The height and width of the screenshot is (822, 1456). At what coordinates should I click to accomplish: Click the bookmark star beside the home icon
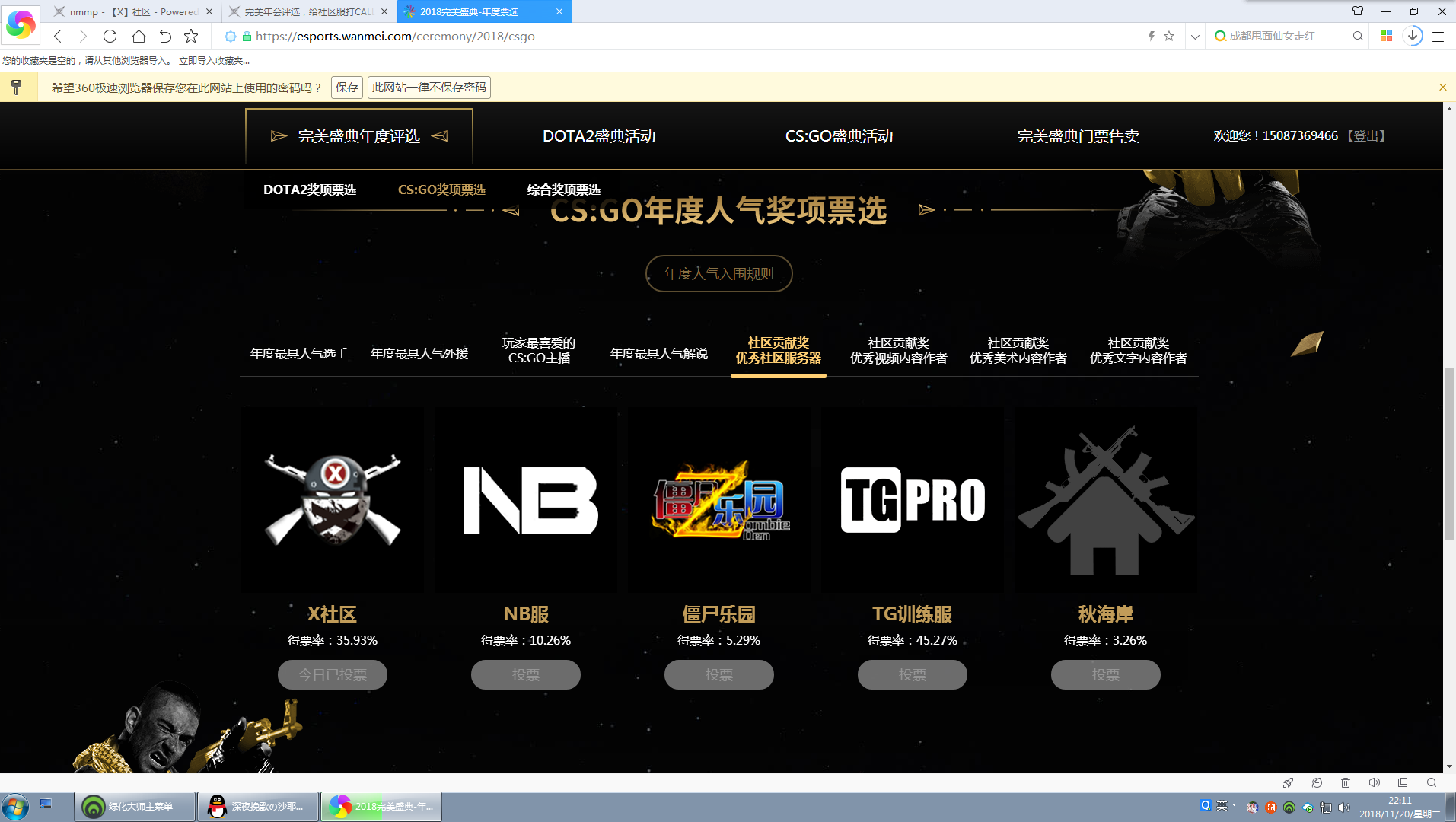pos(191,36)
